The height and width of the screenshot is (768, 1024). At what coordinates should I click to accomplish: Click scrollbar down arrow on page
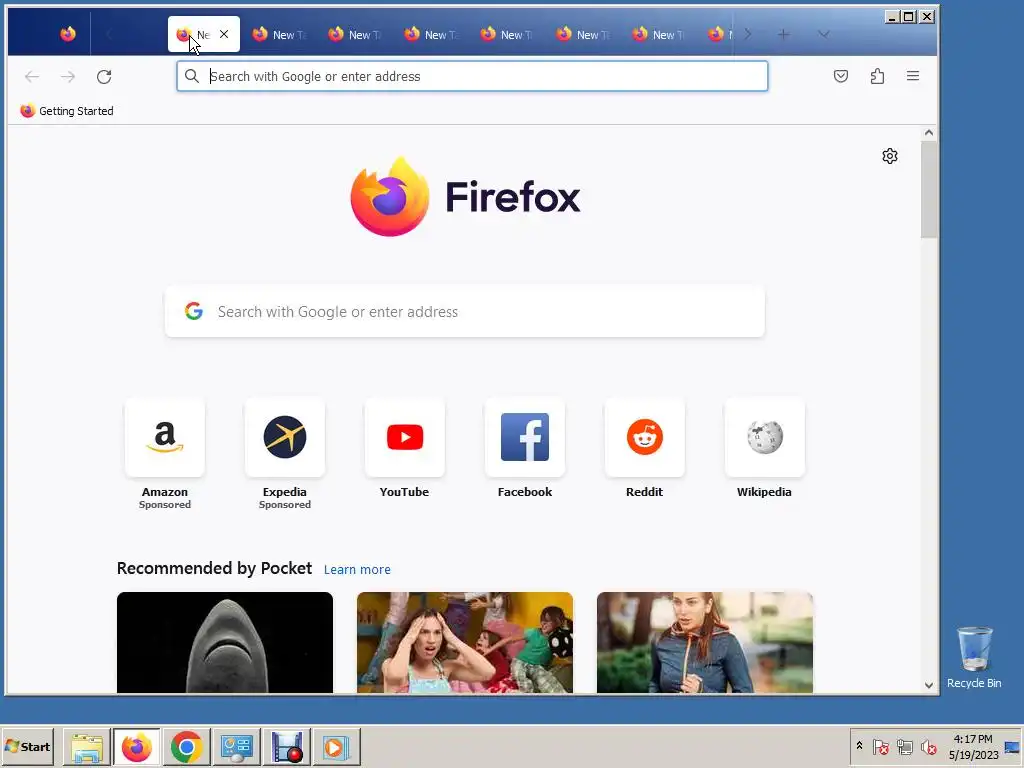pos(929,685)
